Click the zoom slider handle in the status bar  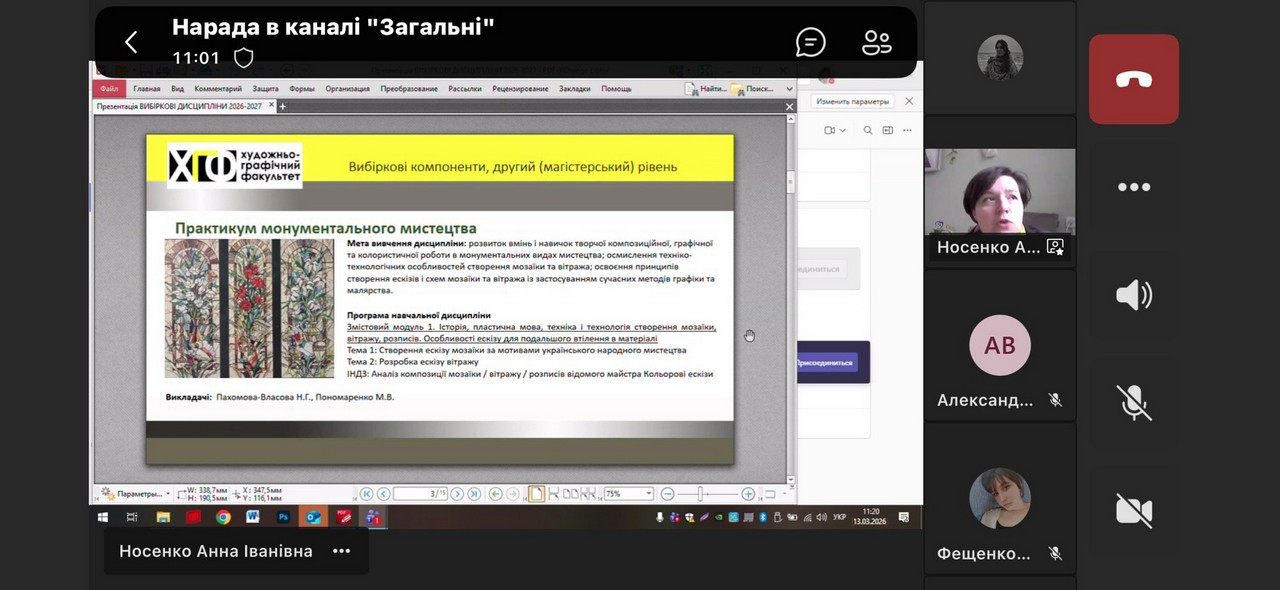[700, 494]
